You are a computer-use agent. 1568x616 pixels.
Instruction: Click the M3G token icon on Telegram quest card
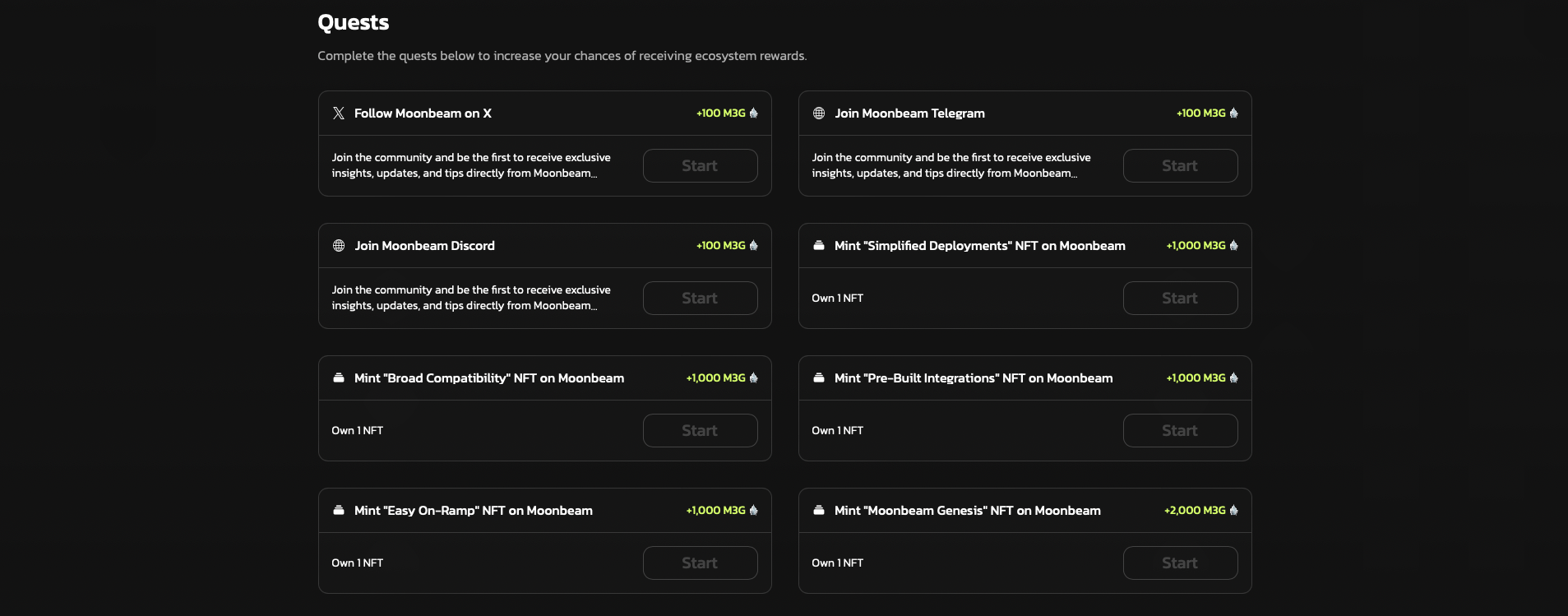[x=1234, y=113]
